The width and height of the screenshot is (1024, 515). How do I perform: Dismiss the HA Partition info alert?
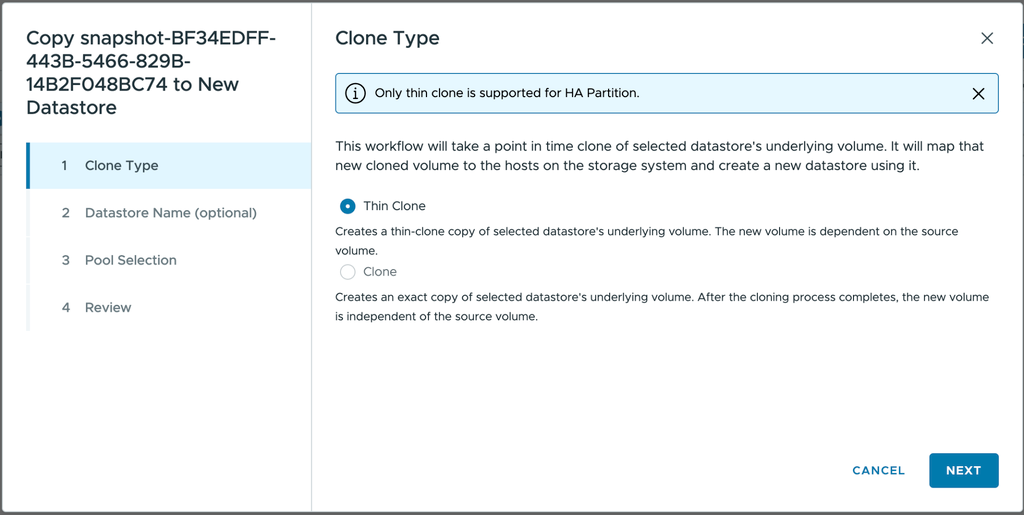click(978, 94)
